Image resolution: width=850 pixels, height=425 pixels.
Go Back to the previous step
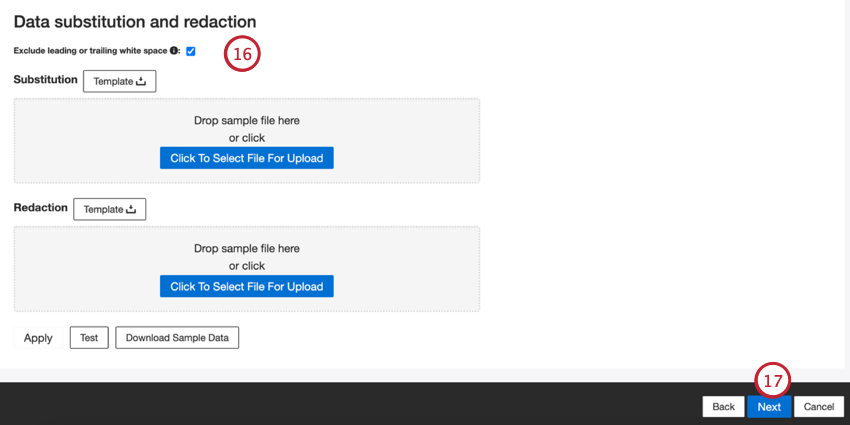(x=724, y=407)
